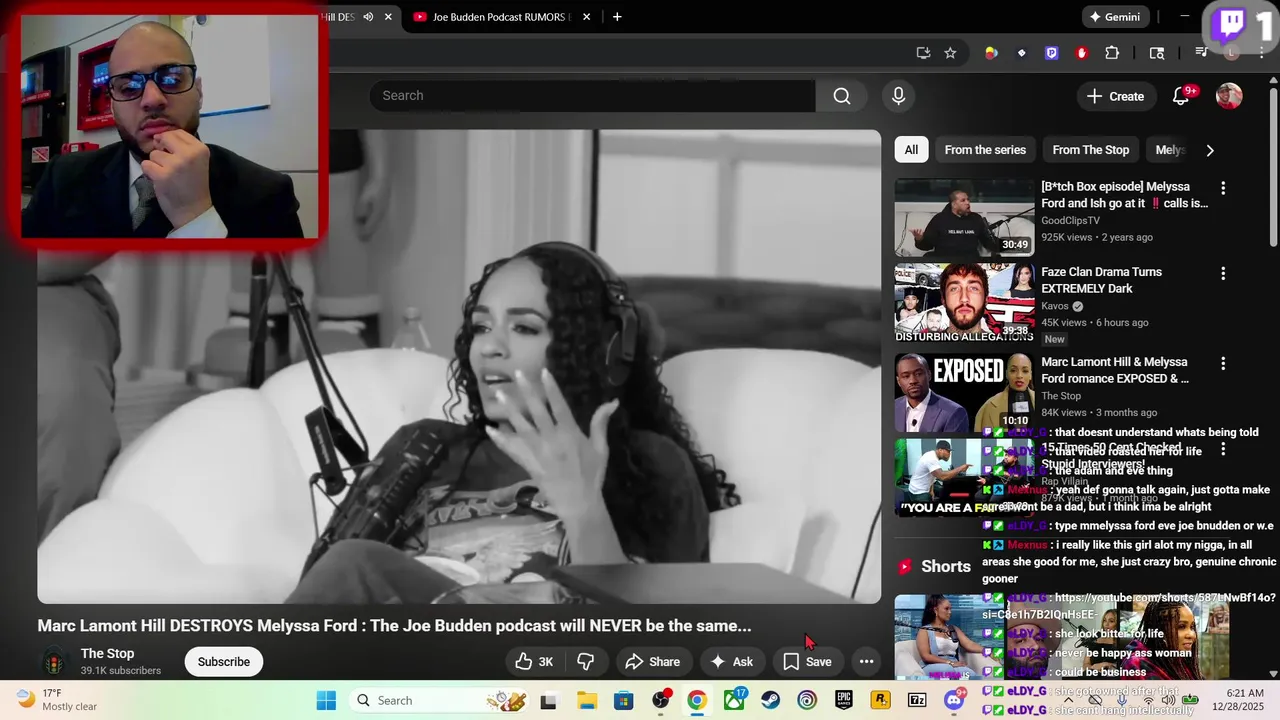Image resolution: width=1280 pixels, height=720 pixels.
Task: Open options for GoodClipsTV video
Action: pyautogui.click(x=1222, y=188)
